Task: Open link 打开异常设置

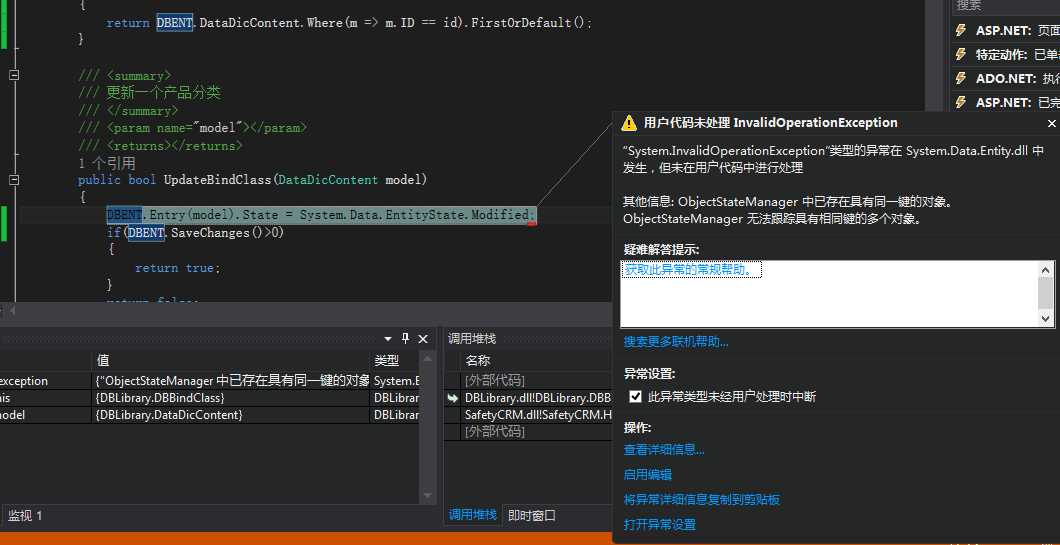Action: [x=660, y=525]
